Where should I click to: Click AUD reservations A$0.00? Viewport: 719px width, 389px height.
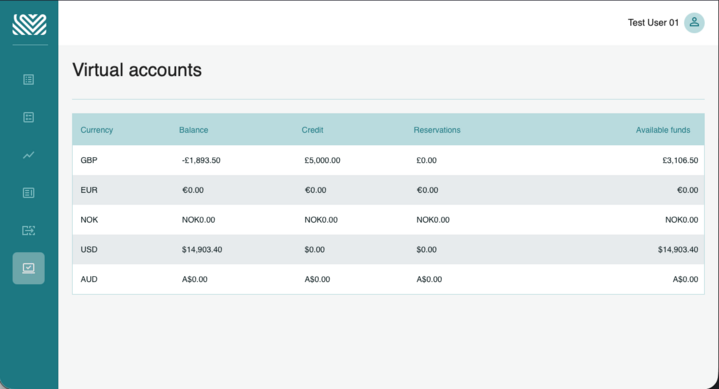click(429, 279)
